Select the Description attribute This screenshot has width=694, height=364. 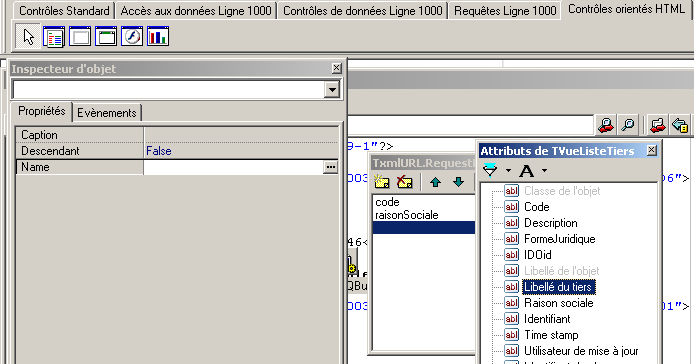click(551, 223)
